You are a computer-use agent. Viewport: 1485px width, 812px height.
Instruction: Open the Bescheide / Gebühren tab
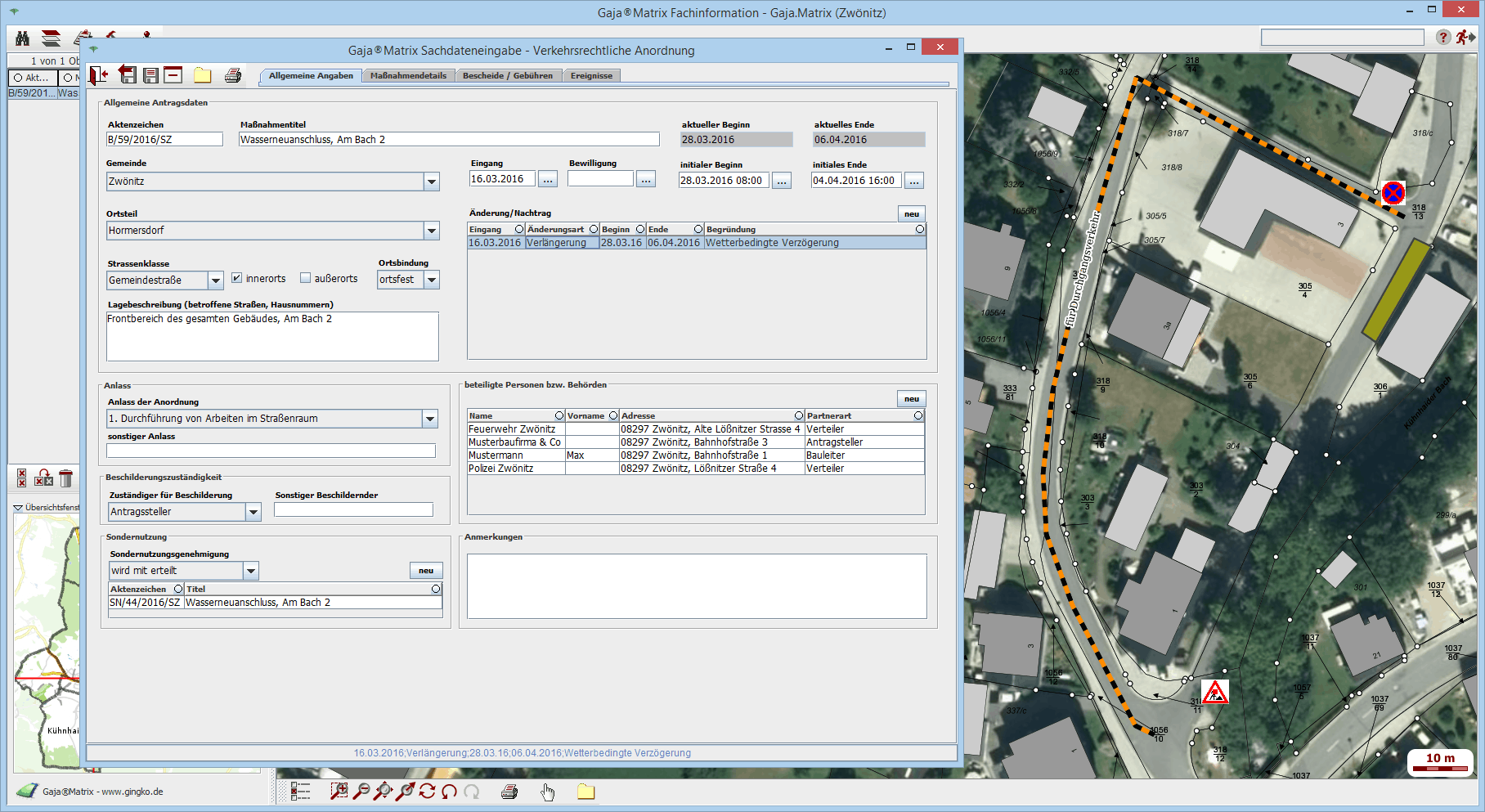507,75
